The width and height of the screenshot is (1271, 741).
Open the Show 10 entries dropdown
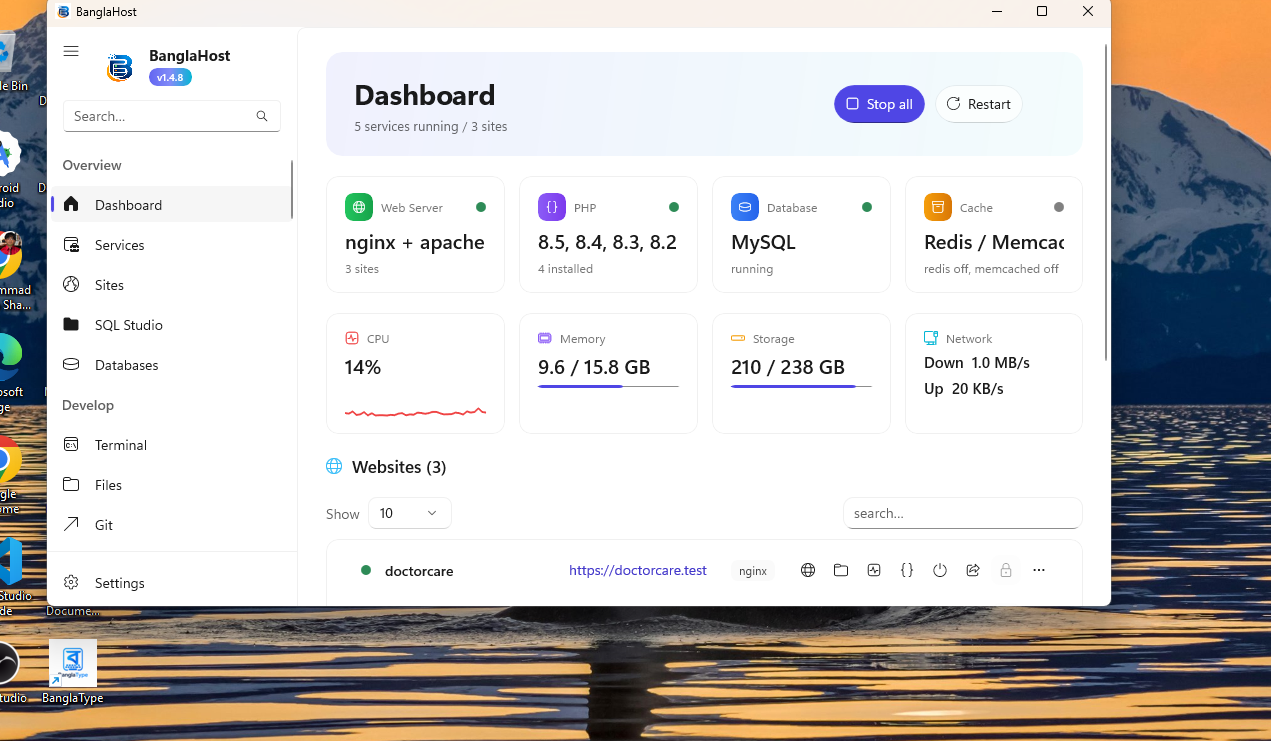[x=410, y=513]
